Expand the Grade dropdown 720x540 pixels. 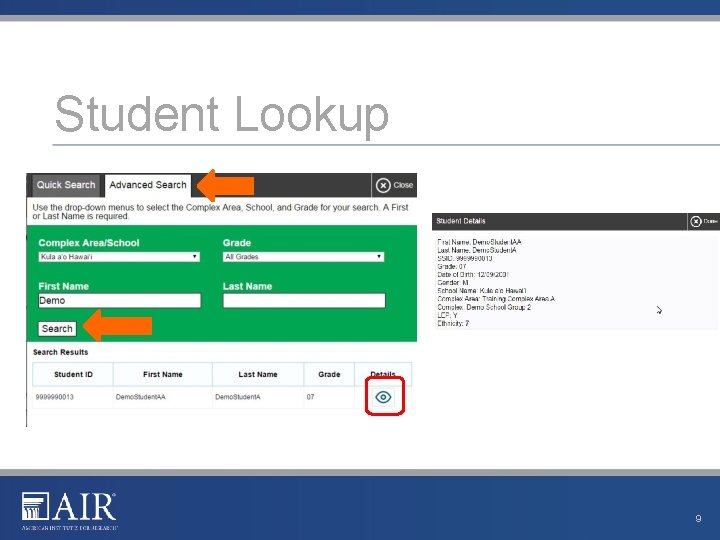[x=304, y=257]
